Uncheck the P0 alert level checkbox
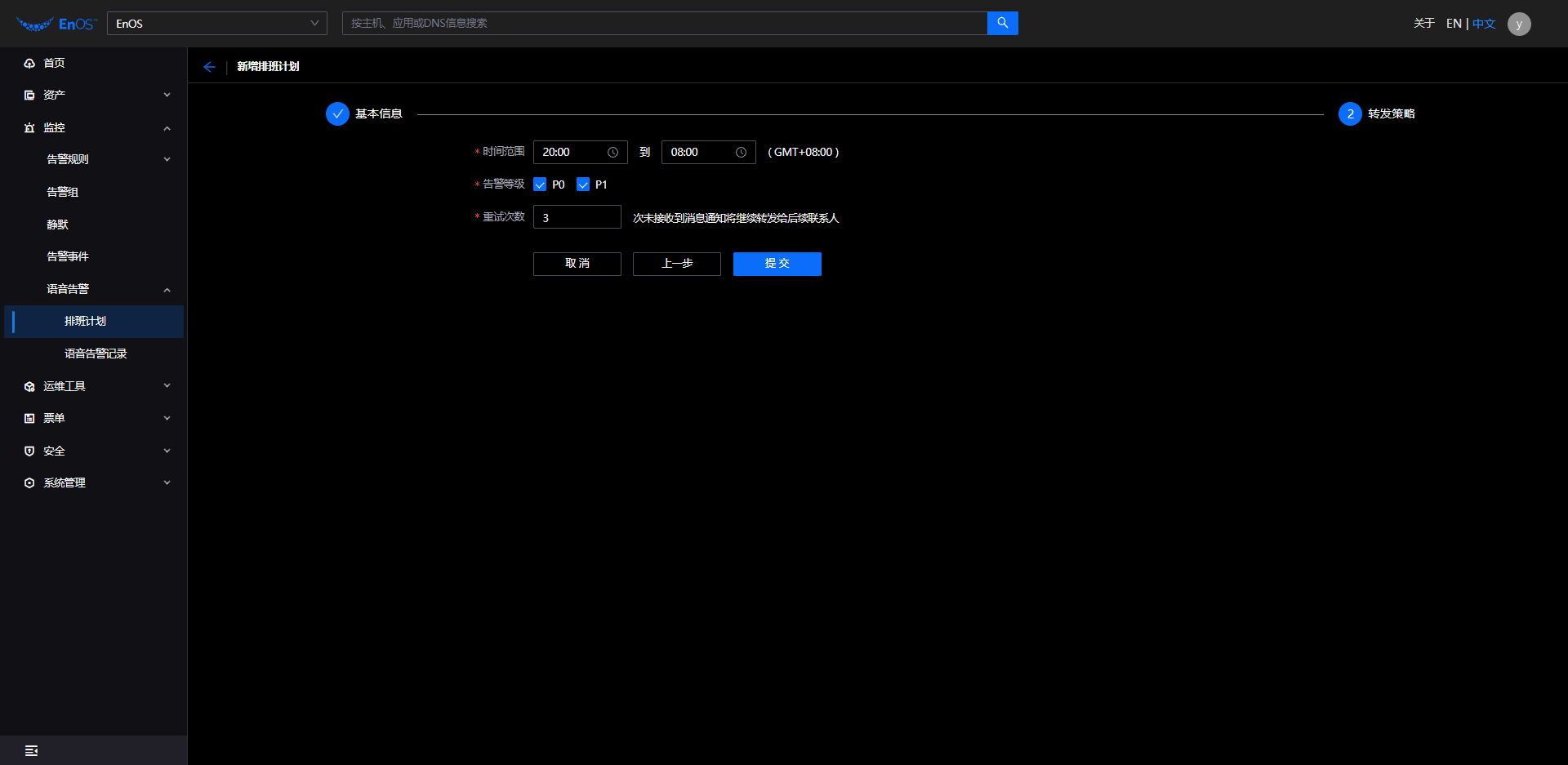This screenshot has width=1568, height=765. (x=540, y=185)
